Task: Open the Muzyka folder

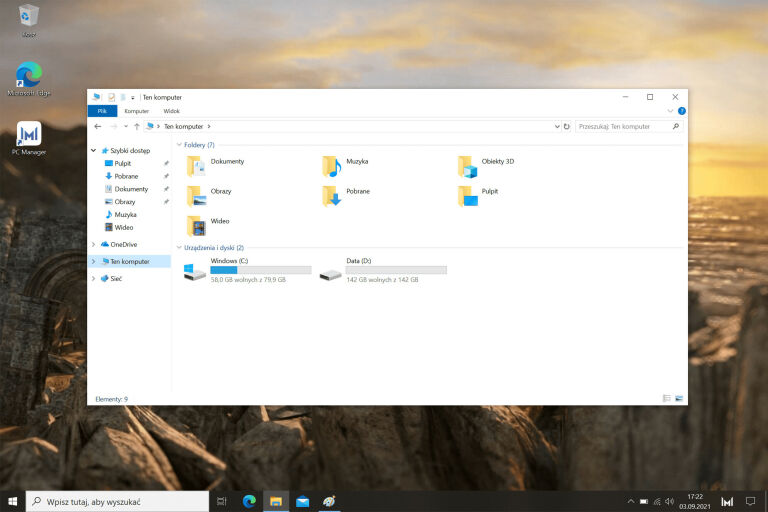Action: click(345, 166)
